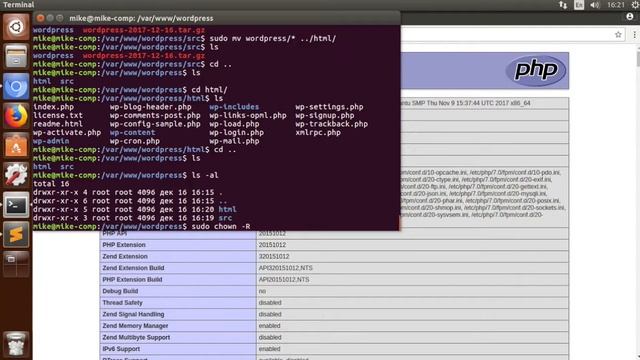Image resolution: width=640 pixels, height=360 pixels.
Task: Click 'wp-content' directory in the terminal listing
Action: (x=132, y=133)
